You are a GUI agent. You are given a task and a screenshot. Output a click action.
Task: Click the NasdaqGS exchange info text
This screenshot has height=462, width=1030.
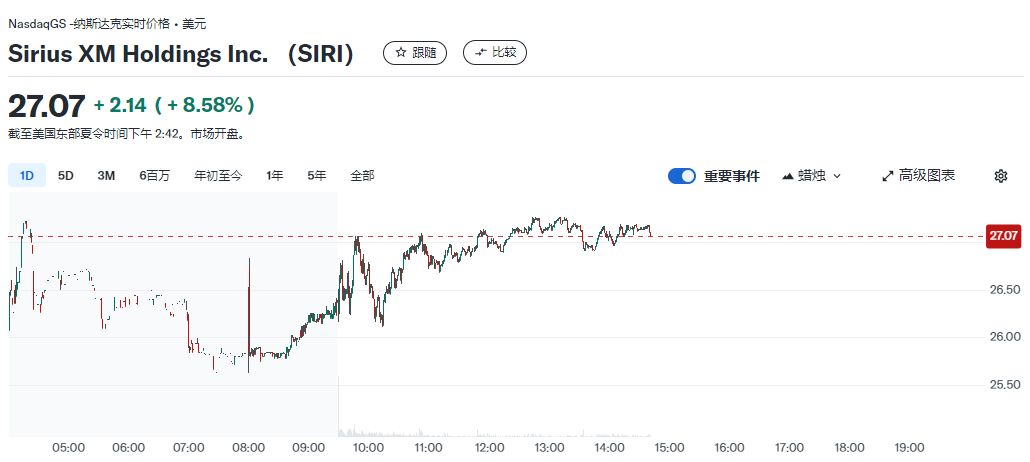pos(107,24)
